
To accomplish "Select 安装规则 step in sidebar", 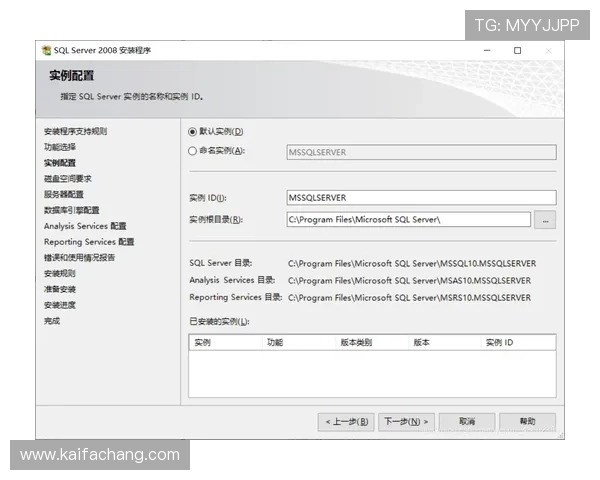I will [60, 273].
